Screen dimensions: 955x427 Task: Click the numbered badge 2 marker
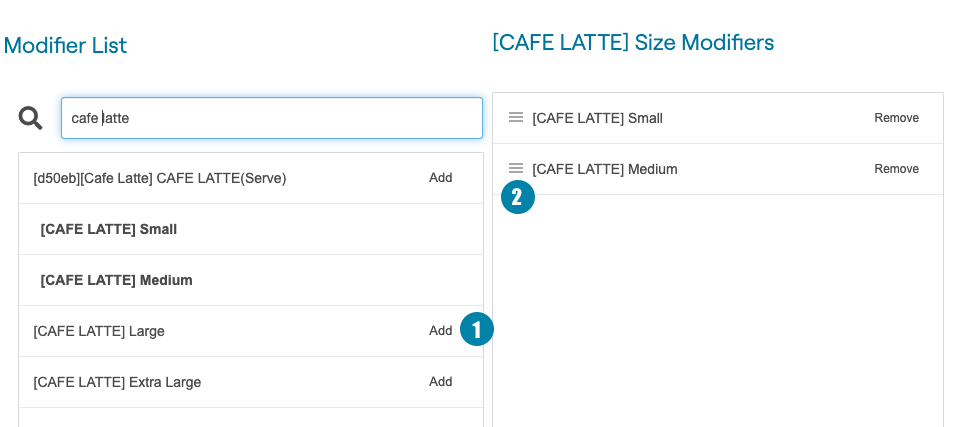pos(517,197)
